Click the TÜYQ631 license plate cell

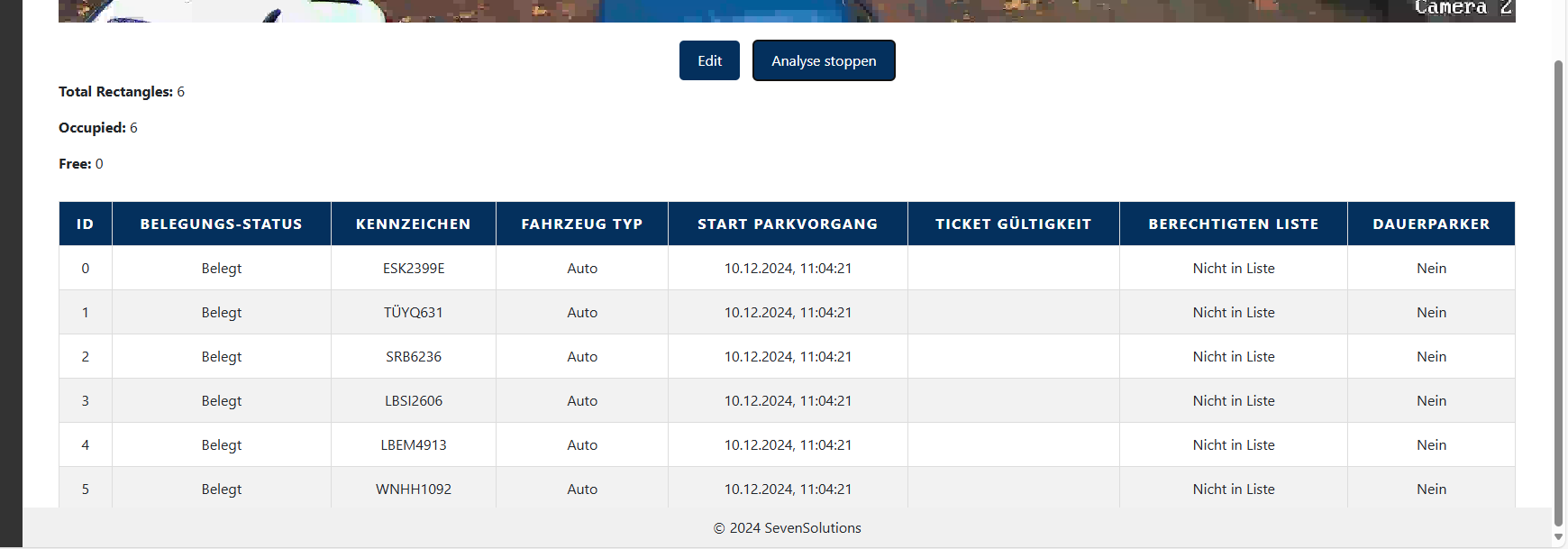[414, 313]
